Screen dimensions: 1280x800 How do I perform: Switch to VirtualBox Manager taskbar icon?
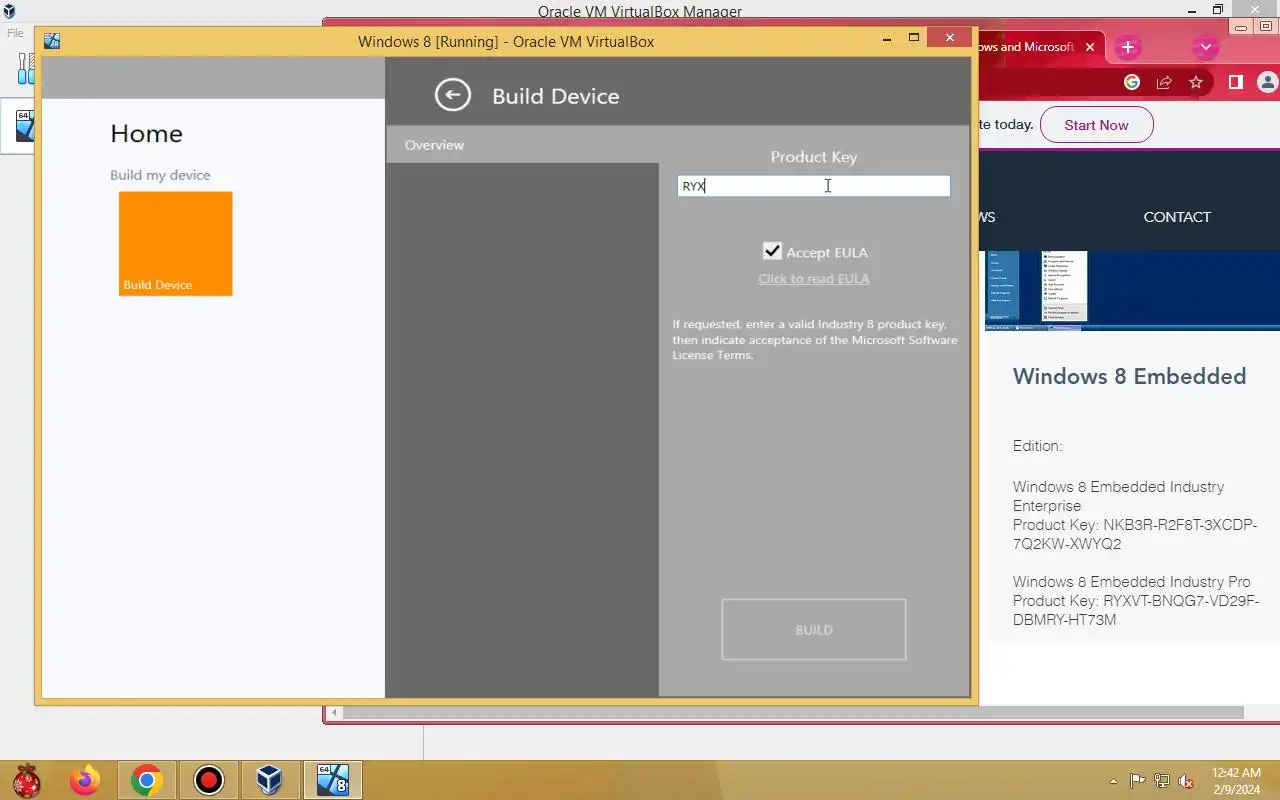click(x=269, y=780)
